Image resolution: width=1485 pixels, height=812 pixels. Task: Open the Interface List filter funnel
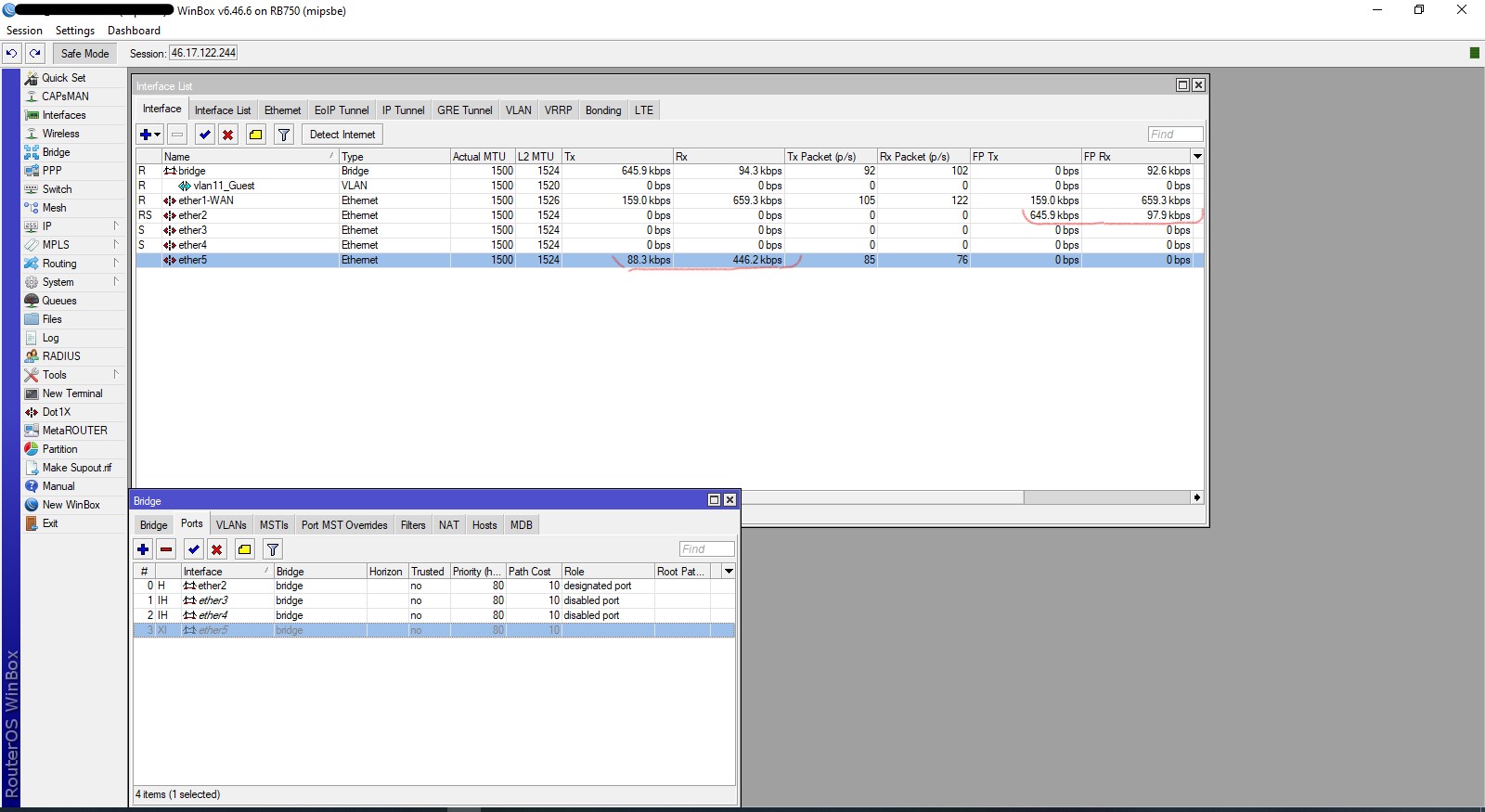pyautogui.click(x=284, y=135)
